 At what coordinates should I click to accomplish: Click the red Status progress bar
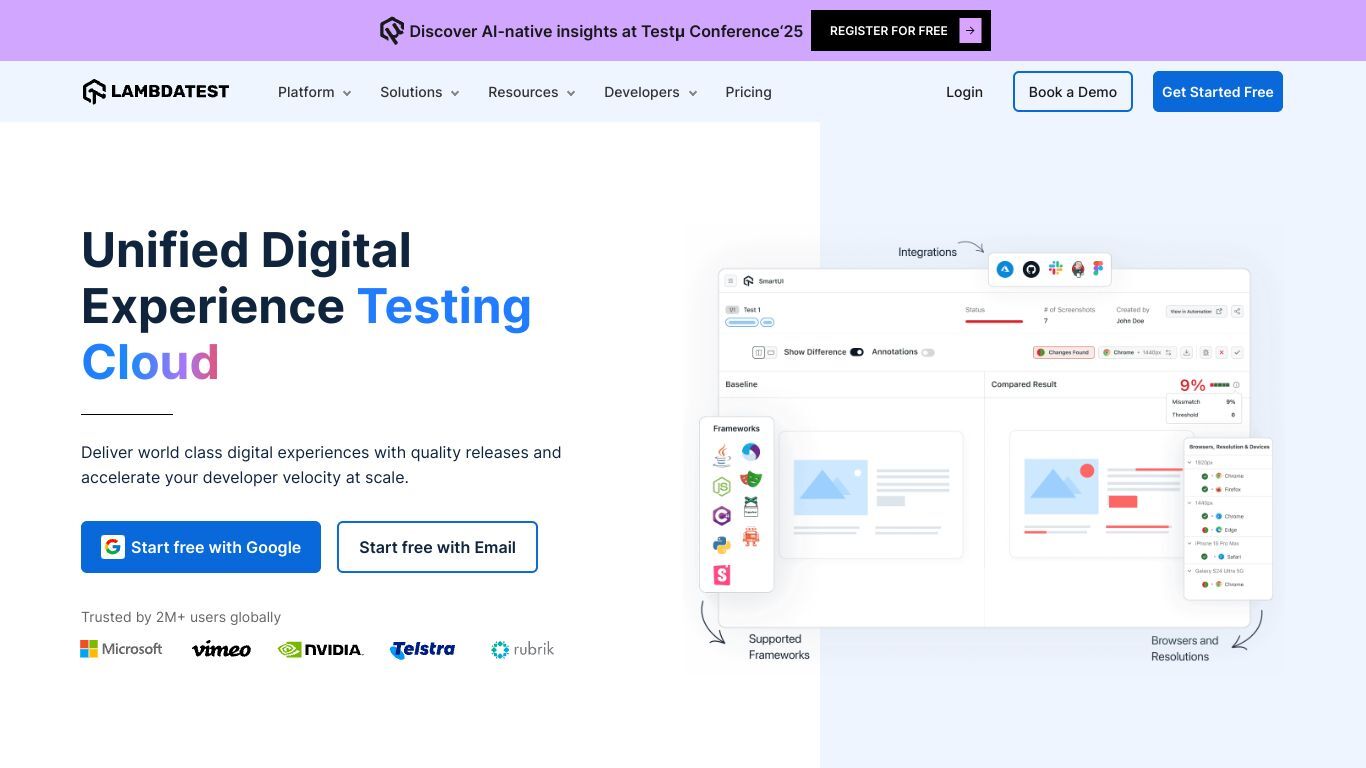[x=994, y=321]
